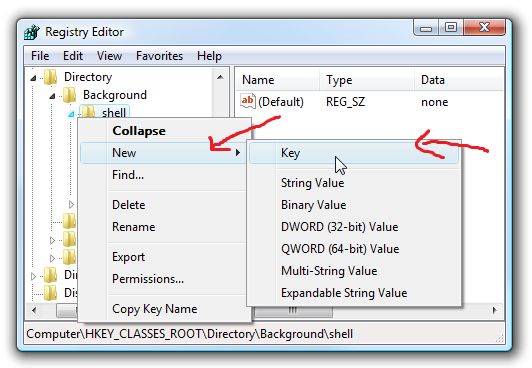Select the shell tree item label
Viewport: 532px width, 368px height.
(x=114, y=113)
